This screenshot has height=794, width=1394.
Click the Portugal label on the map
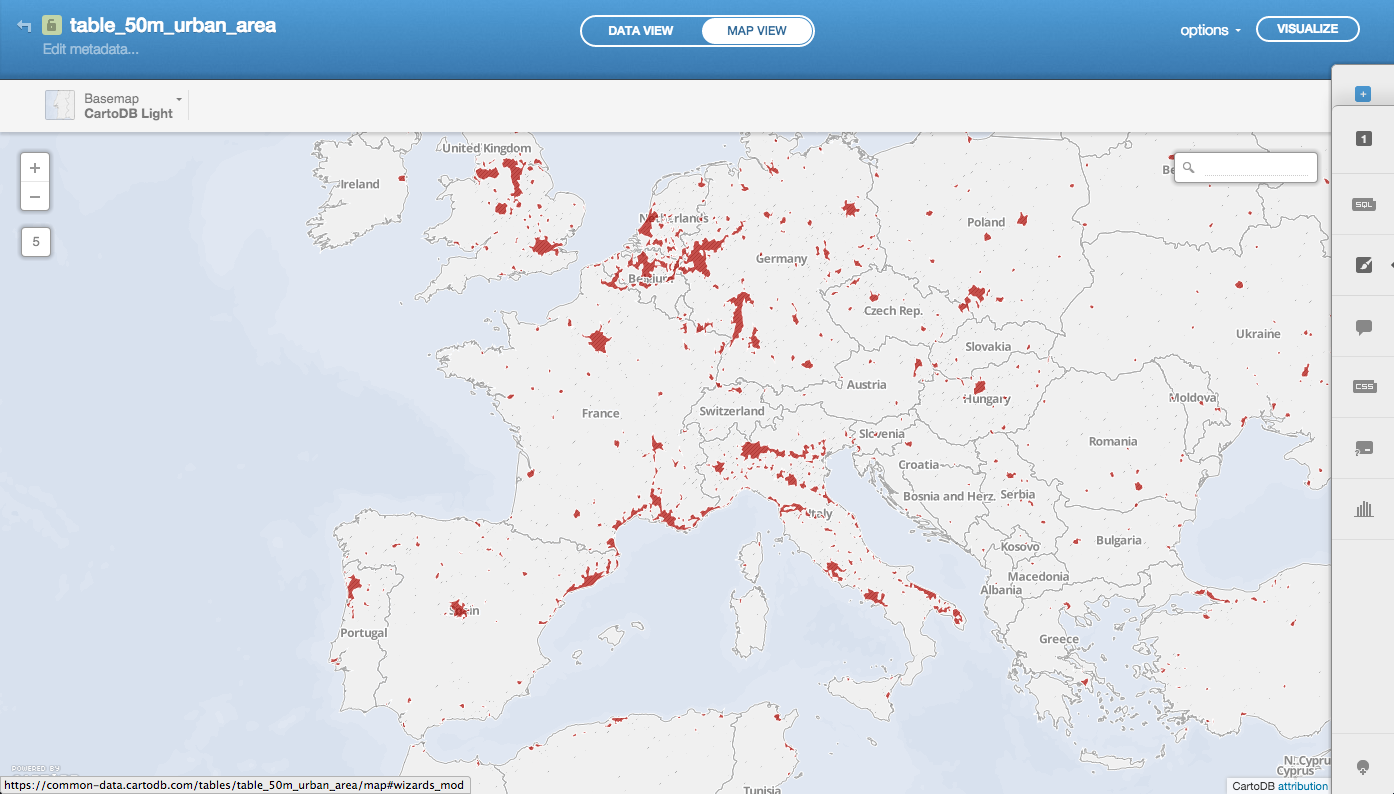(x=364, y=633)
